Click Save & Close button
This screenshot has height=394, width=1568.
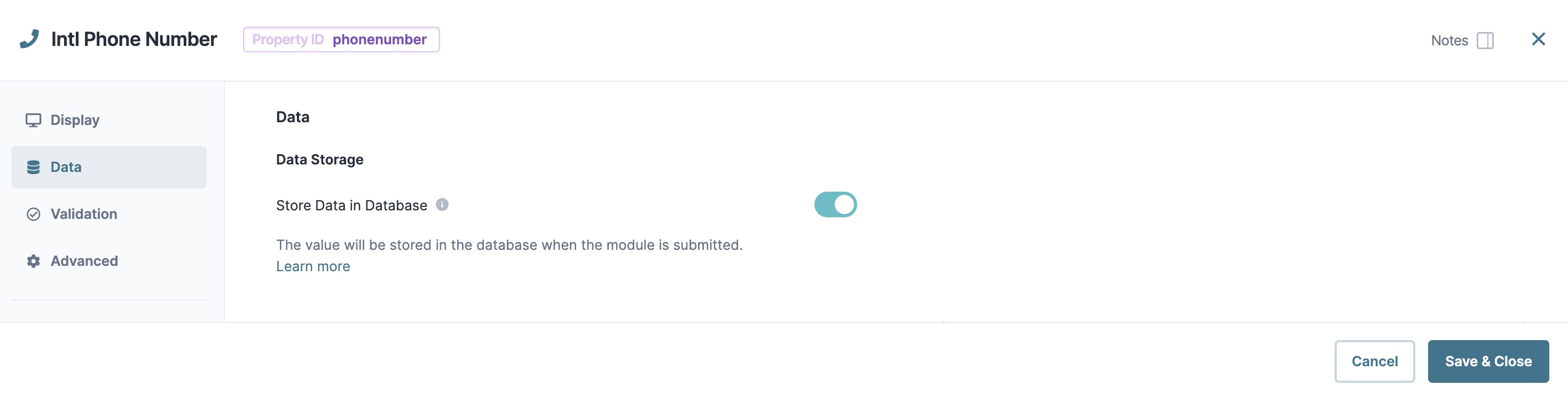coord(1488,361)
